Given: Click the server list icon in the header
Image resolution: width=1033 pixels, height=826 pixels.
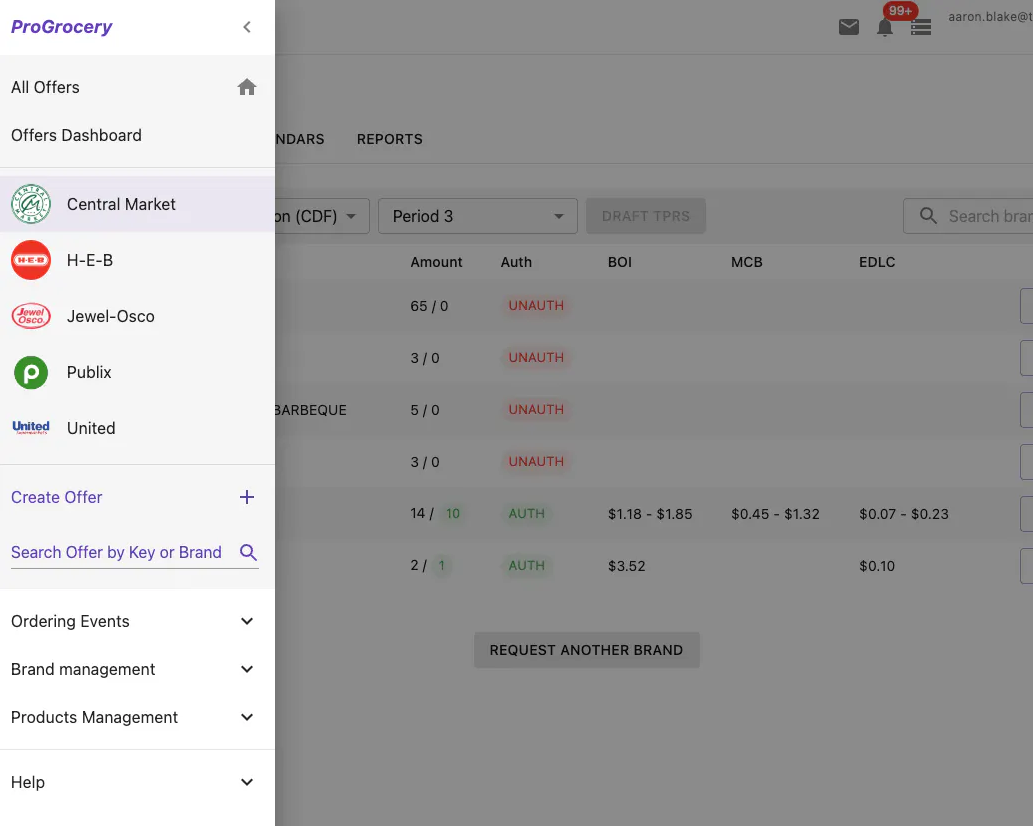Looking at the screenshot, I should point(921,28).
